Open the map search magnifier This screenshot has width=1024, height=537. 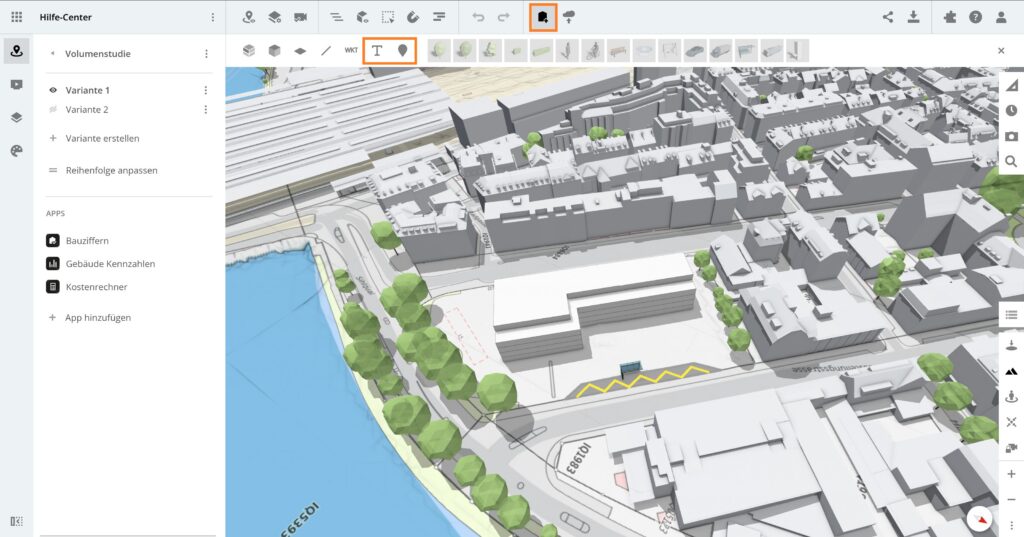pos(1011,161)
